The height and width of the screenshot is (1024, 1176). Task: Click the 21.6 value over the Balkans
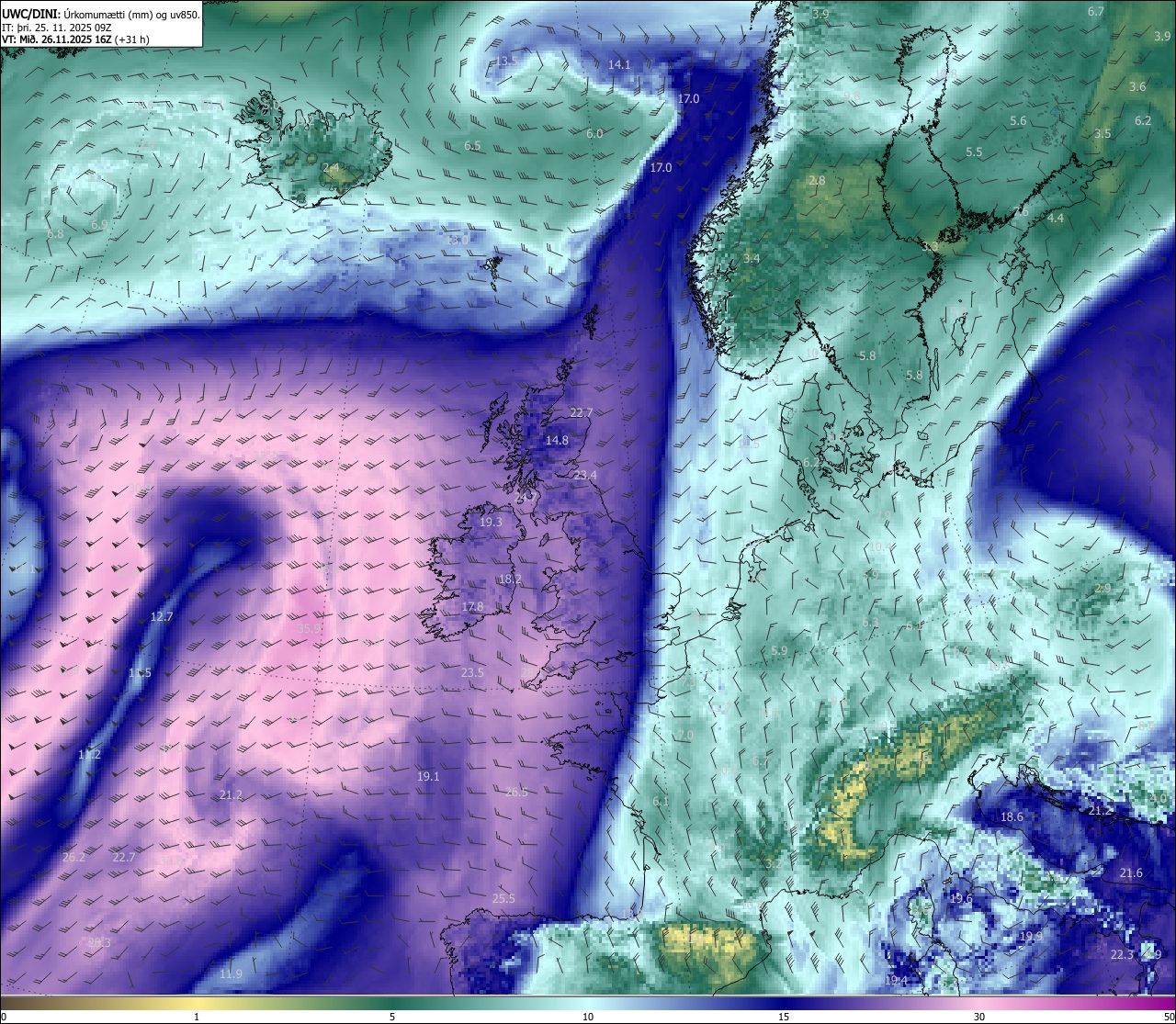pos(1131,872)
